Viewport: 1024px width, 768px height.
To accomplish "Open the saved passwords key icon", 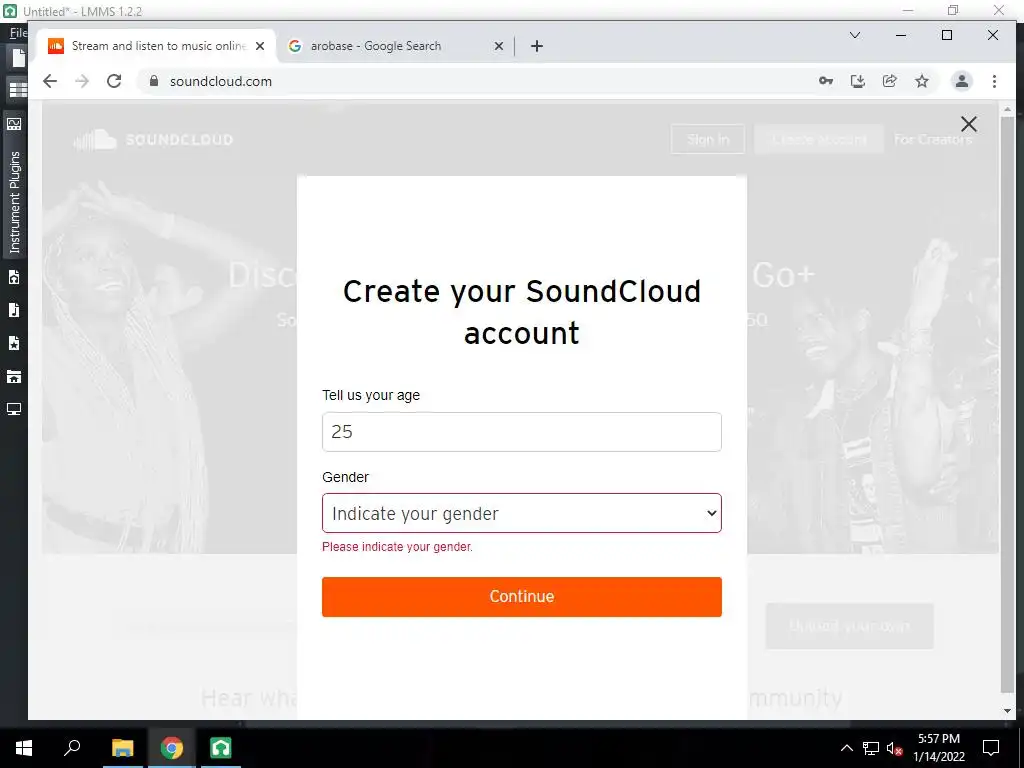I will tap(825, 81).
